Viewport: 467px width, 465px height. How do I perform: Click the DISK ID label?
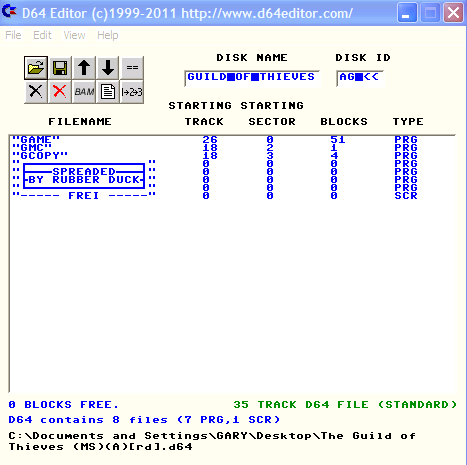(x=363, y=58)
